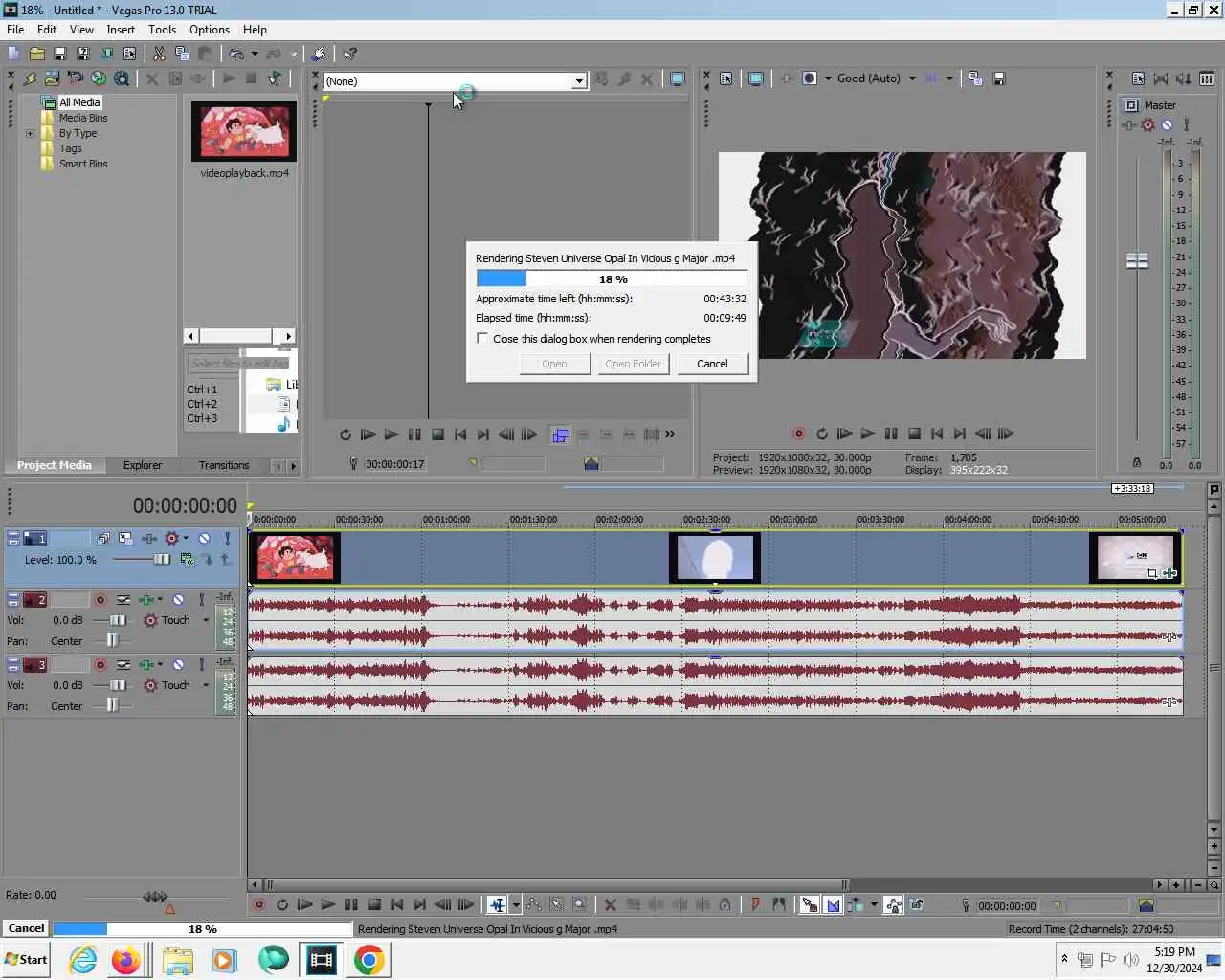The width and height of the screenshot is (1225, 980).
Task: Click the record button in the Video Preview transport
Action: 798,434
